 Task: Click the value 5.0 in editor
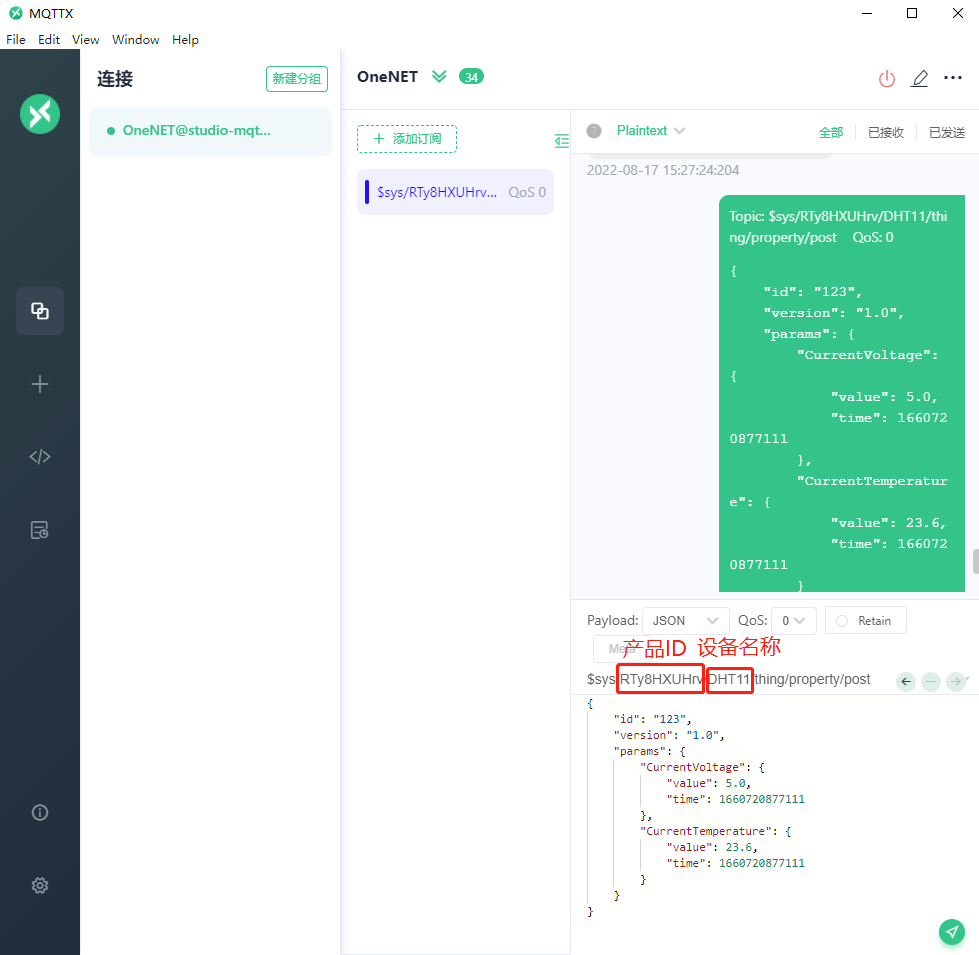[735, 783]
